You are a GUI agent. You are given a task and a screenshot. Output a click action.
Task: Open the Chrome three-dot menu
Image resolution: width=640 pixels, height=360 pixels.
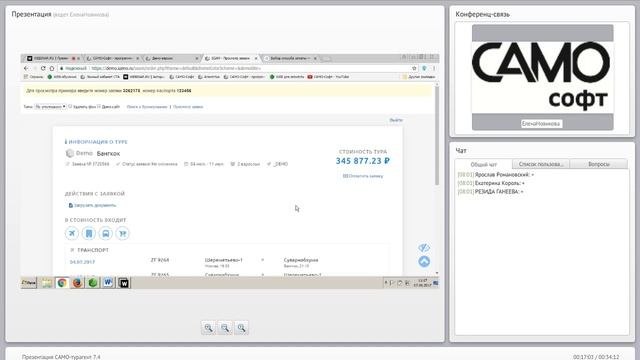433,68
